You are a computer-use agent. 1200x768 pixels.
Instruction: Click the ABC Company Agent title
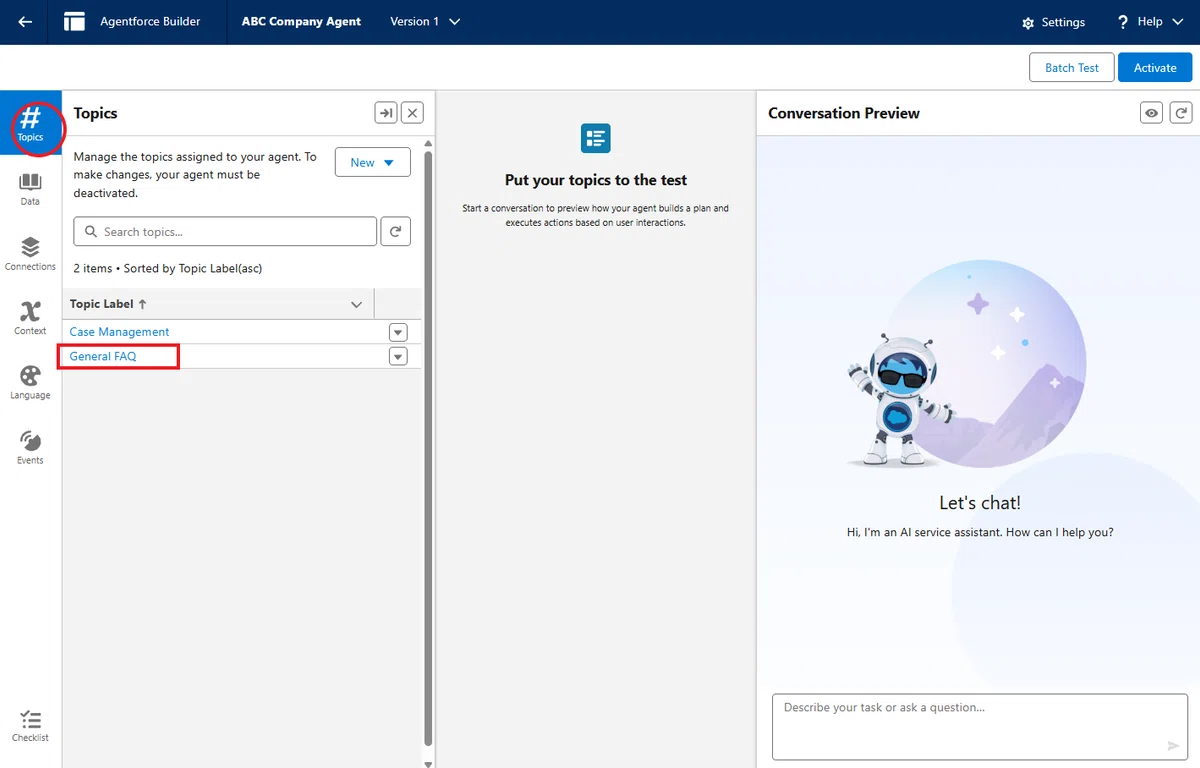pyautogui.click(x=301, y=22)
